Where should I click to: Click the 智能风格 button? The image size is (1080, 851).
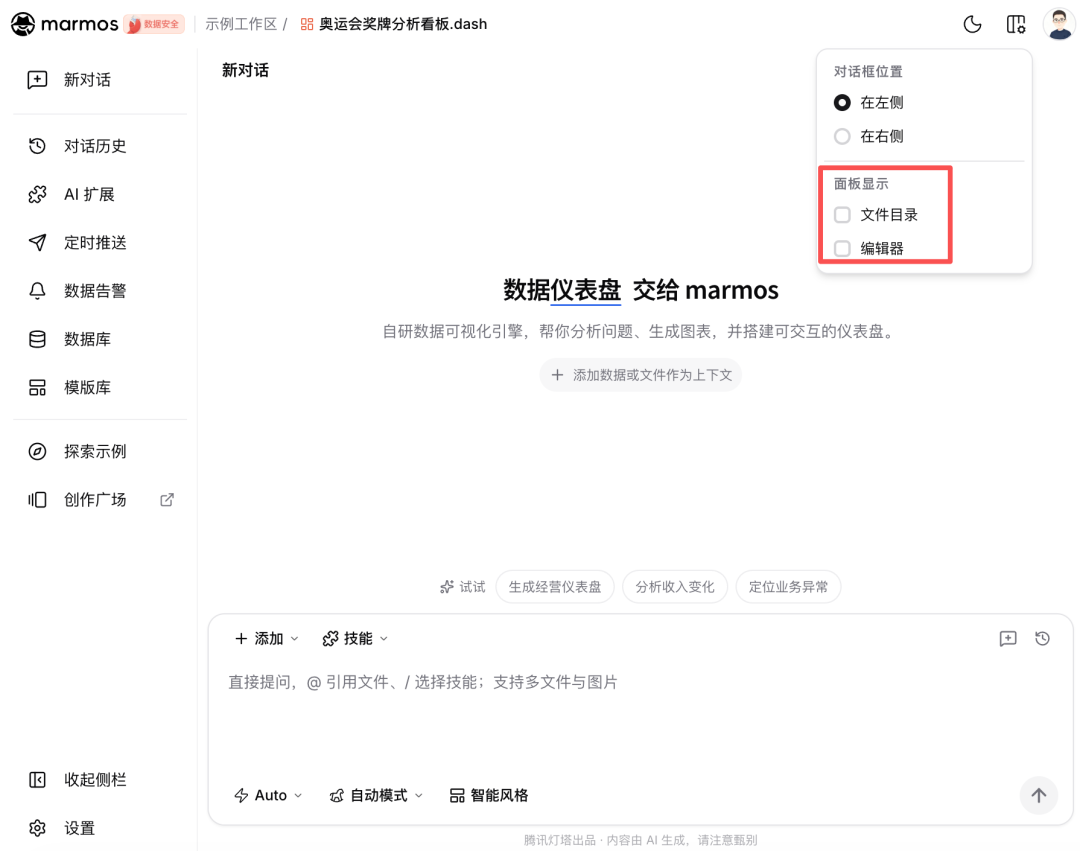pyautogui.click(x=488, y=796)
